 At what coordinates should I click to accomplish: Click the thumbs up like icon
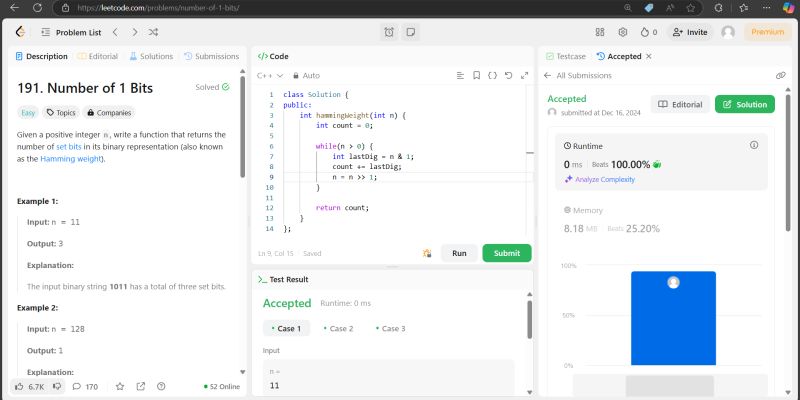pos(19,387)
